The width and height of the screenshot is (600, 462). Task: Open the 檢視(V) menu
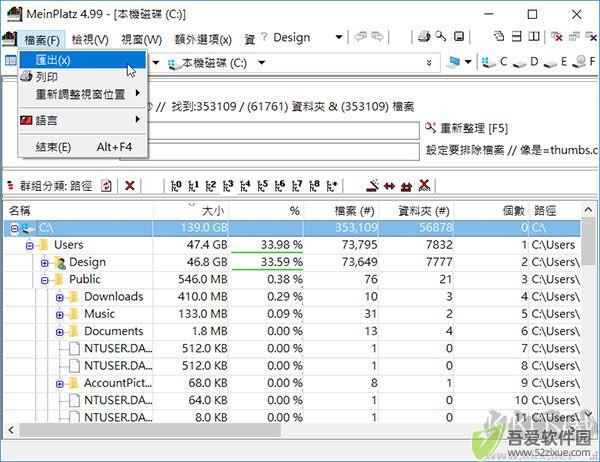point(90,39)
